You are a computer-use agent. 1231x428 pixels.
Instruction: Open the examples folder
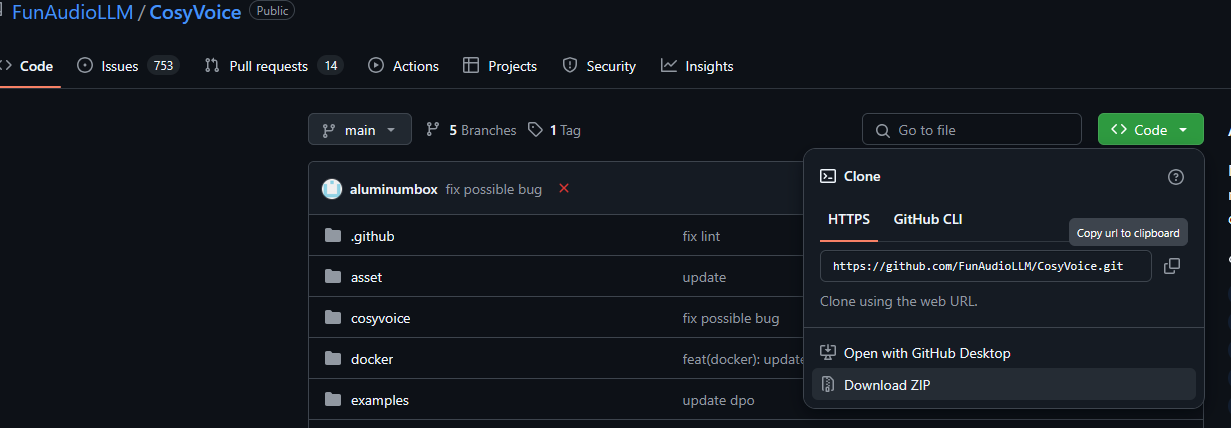coord(380,400)
